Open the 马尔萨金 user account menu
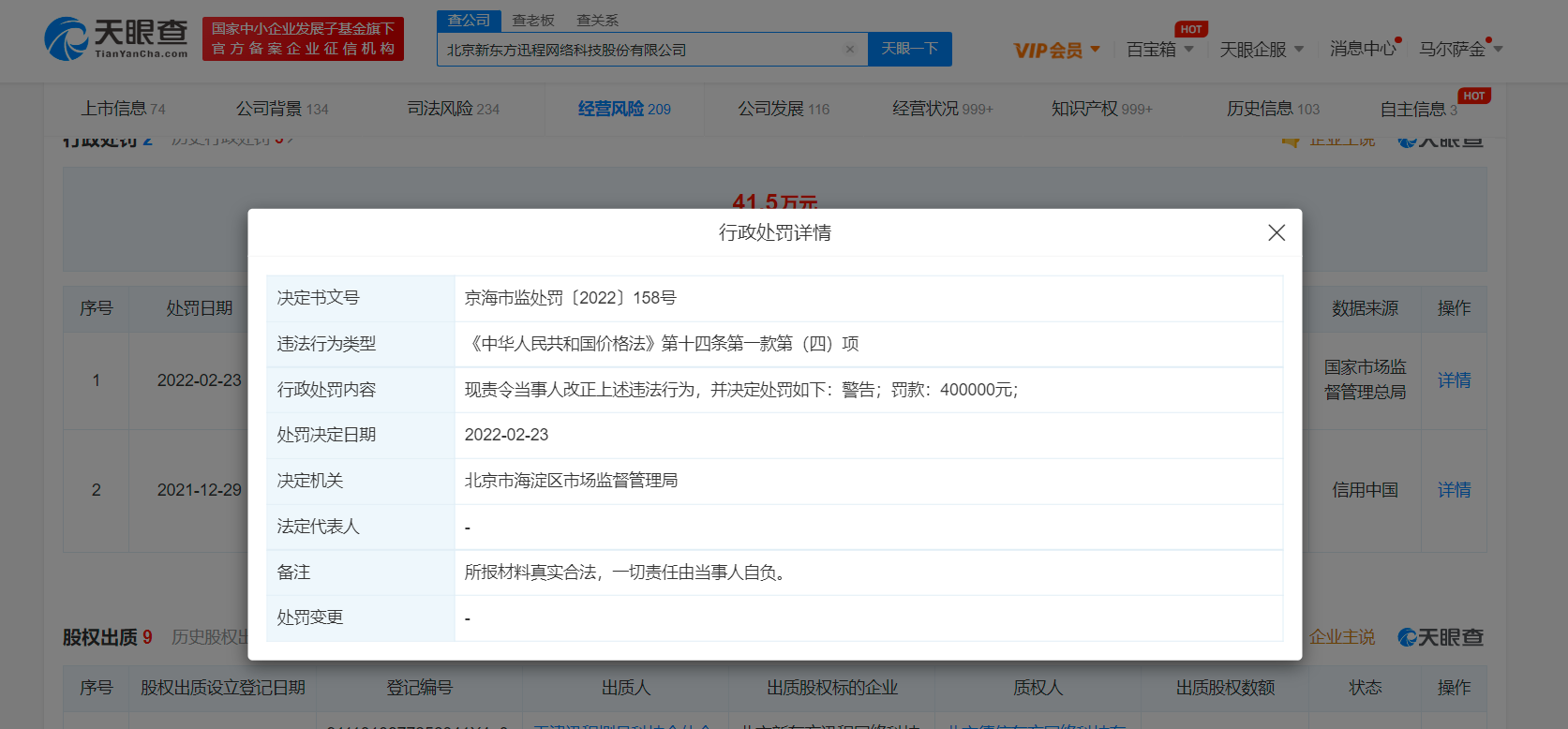 click(x=1460, y=49)
